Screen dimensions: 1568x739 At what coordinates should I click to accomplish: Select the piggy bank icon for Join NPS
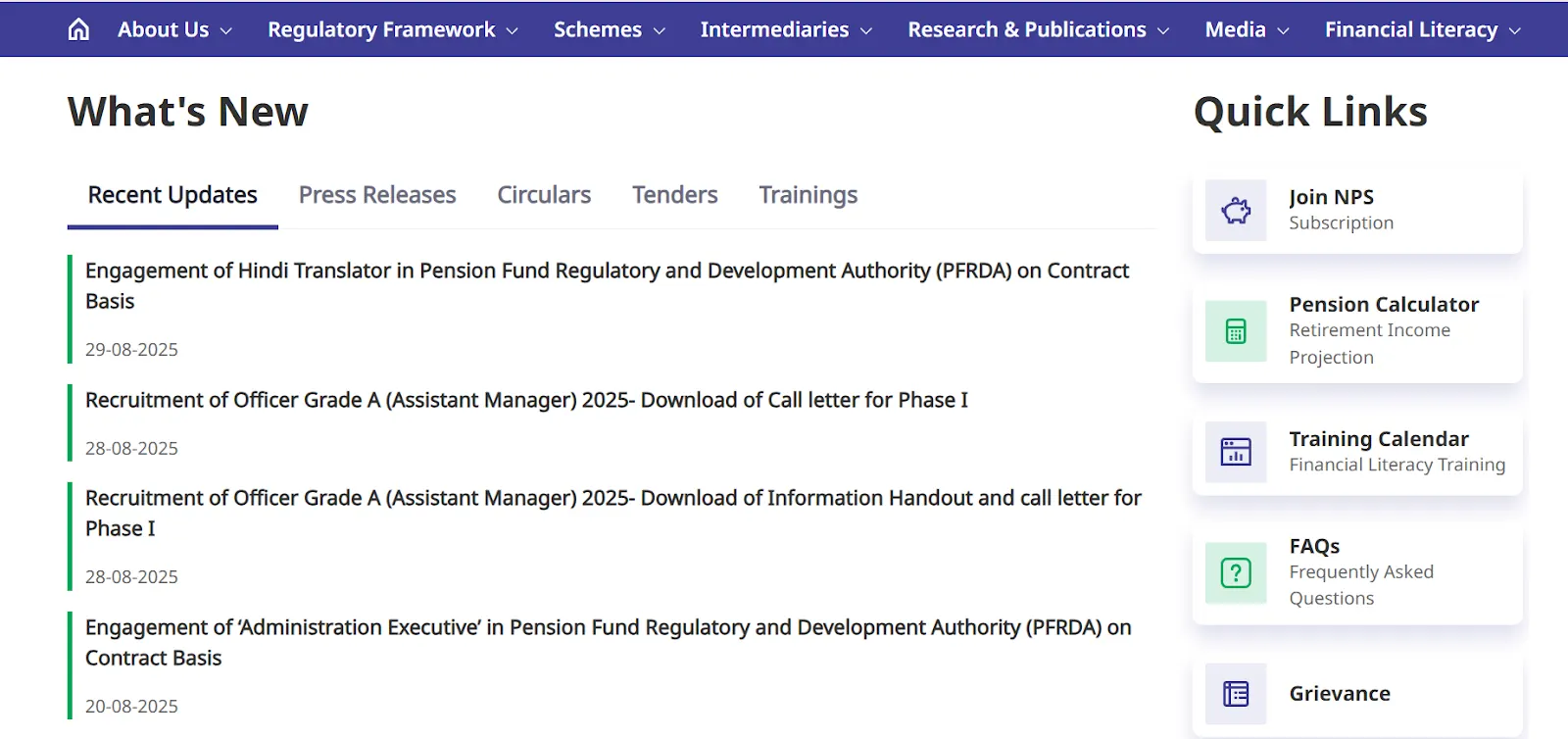click(x=1234, y=210)
